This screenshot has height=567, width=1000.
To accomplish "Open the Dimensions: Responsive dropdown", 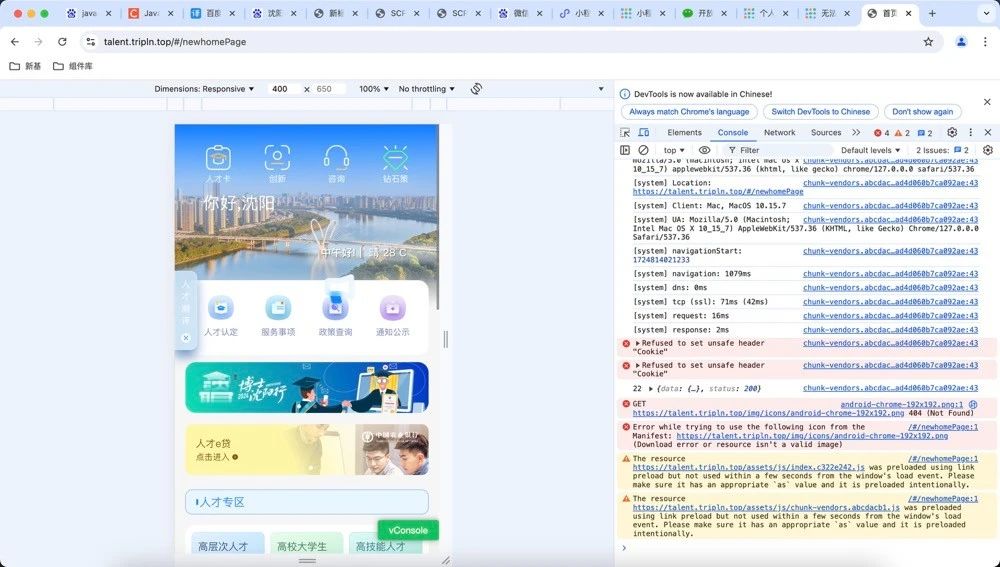I will (x=204, y=89).
